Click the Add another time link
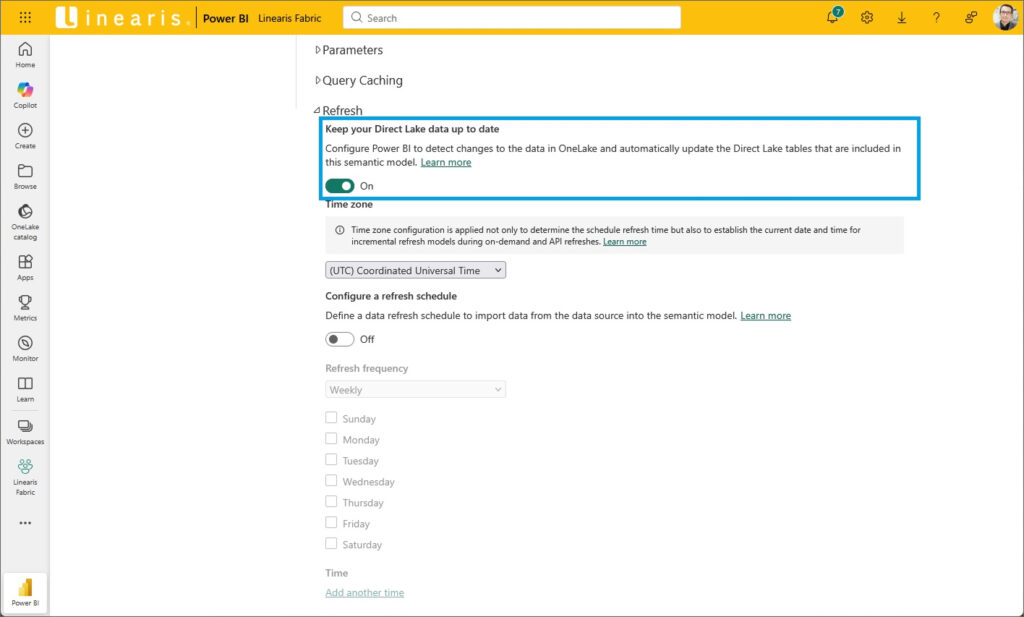 [364, 592]
